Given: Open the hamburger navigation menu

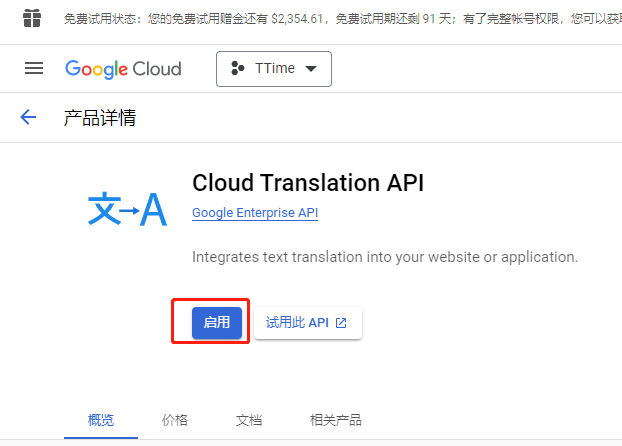Looking at the screenshot, I should 34,68.
